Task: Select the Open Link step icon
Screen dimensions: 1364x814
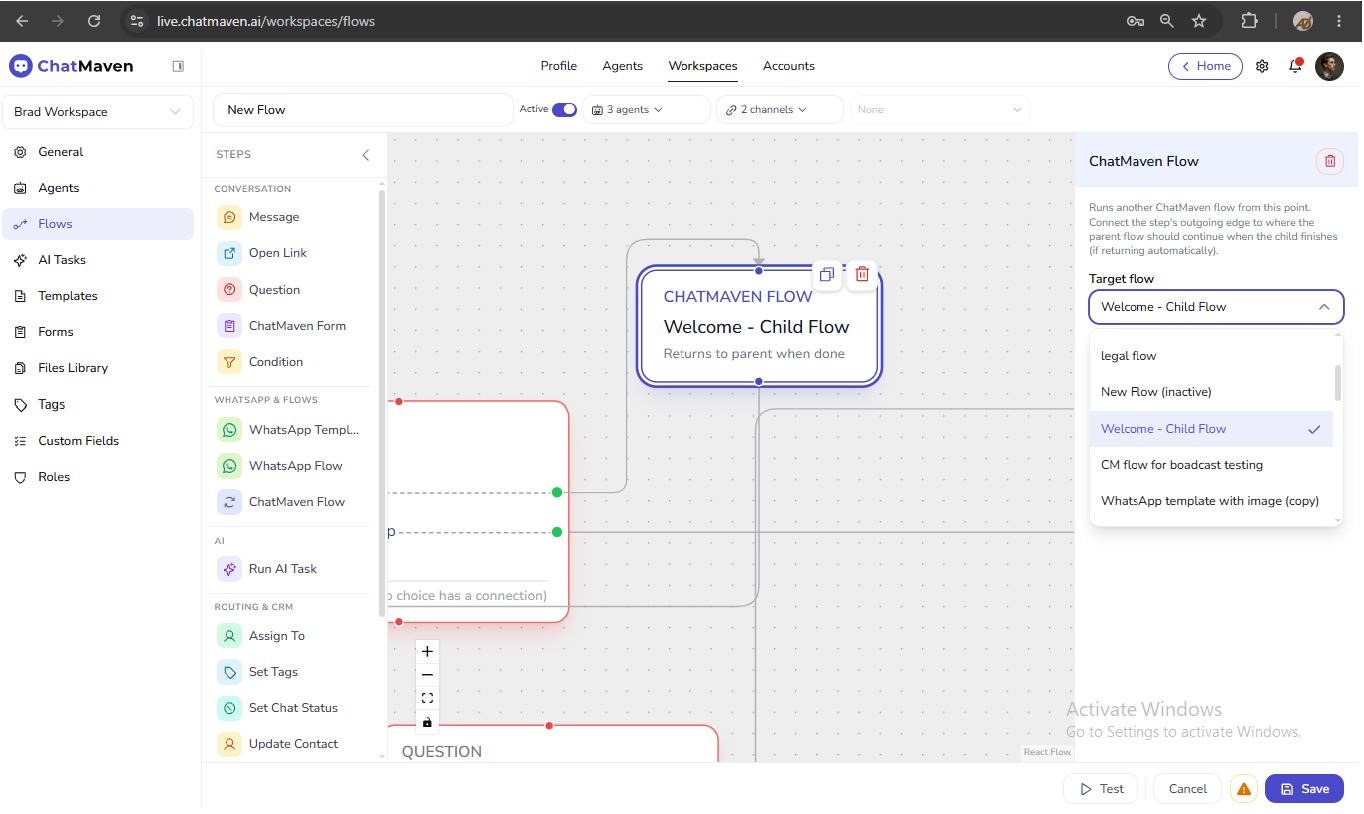Action: 230,253
